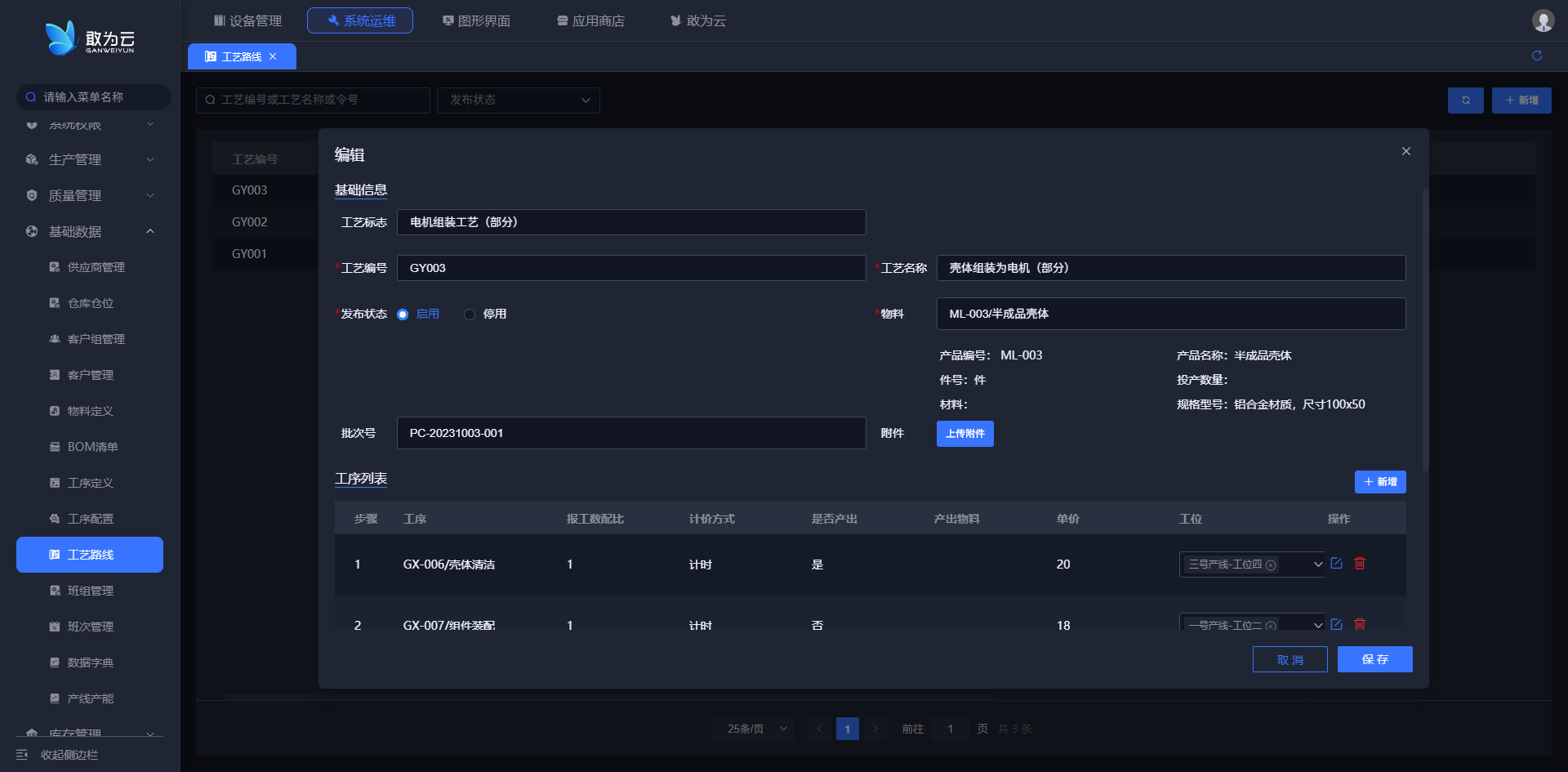The height and width of the screenshot is (772, 1568).
Task: Select the 停用 radio button
Action: [470, 315]
